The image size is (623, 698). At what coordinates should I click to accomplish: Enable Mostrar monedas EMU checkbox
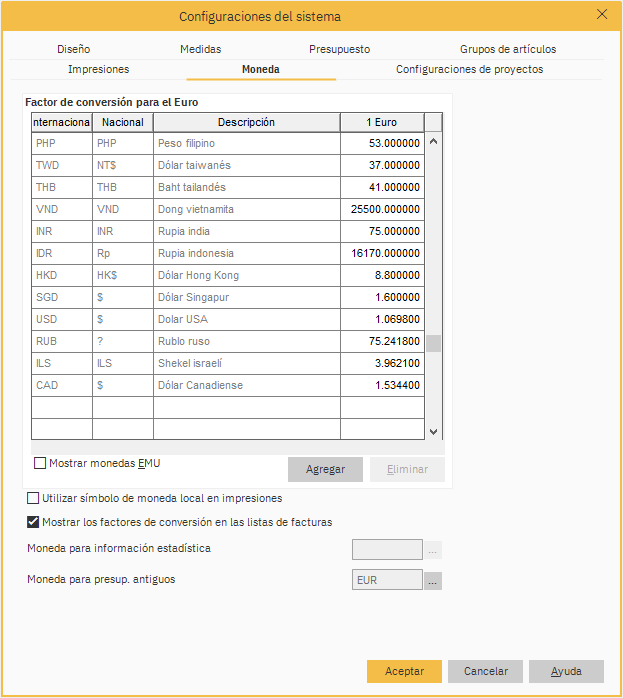pyautogui.click(x=41, y=463)
